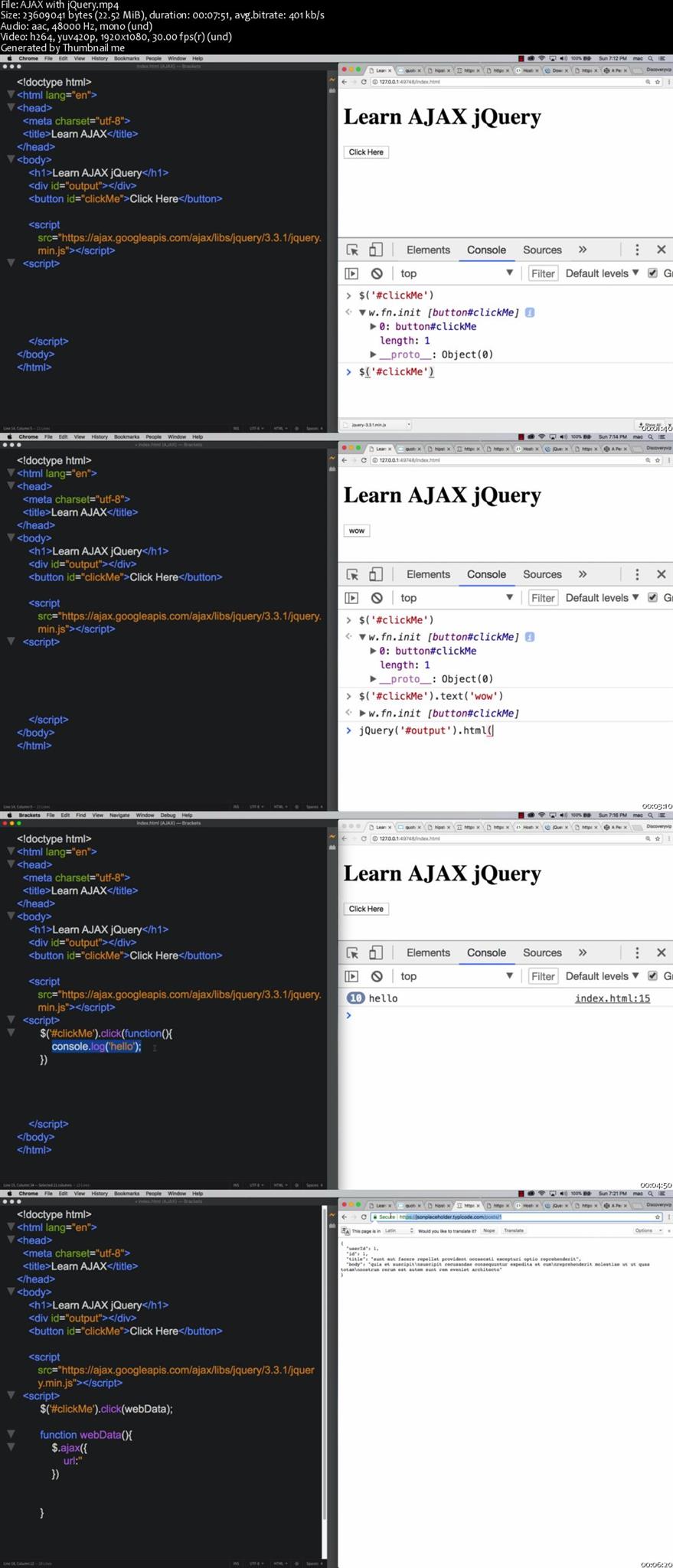Select Console tab in the 7:14 PM frame
Image resolution: width=673 pixels, height=1568 pixels.
pos(486,574)
